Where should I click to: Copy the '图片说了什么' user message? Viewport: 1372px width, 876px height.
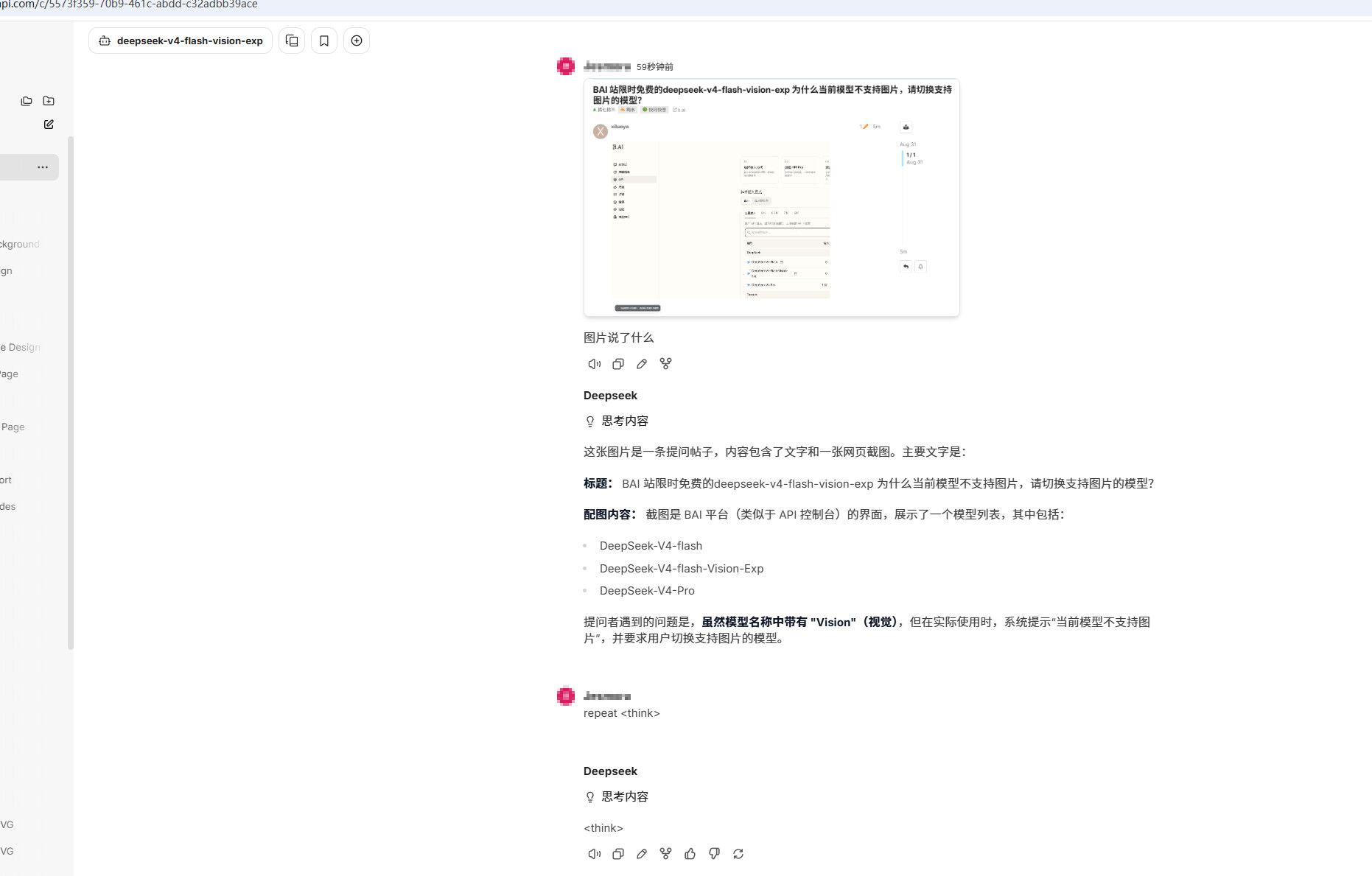click(618, 364)
